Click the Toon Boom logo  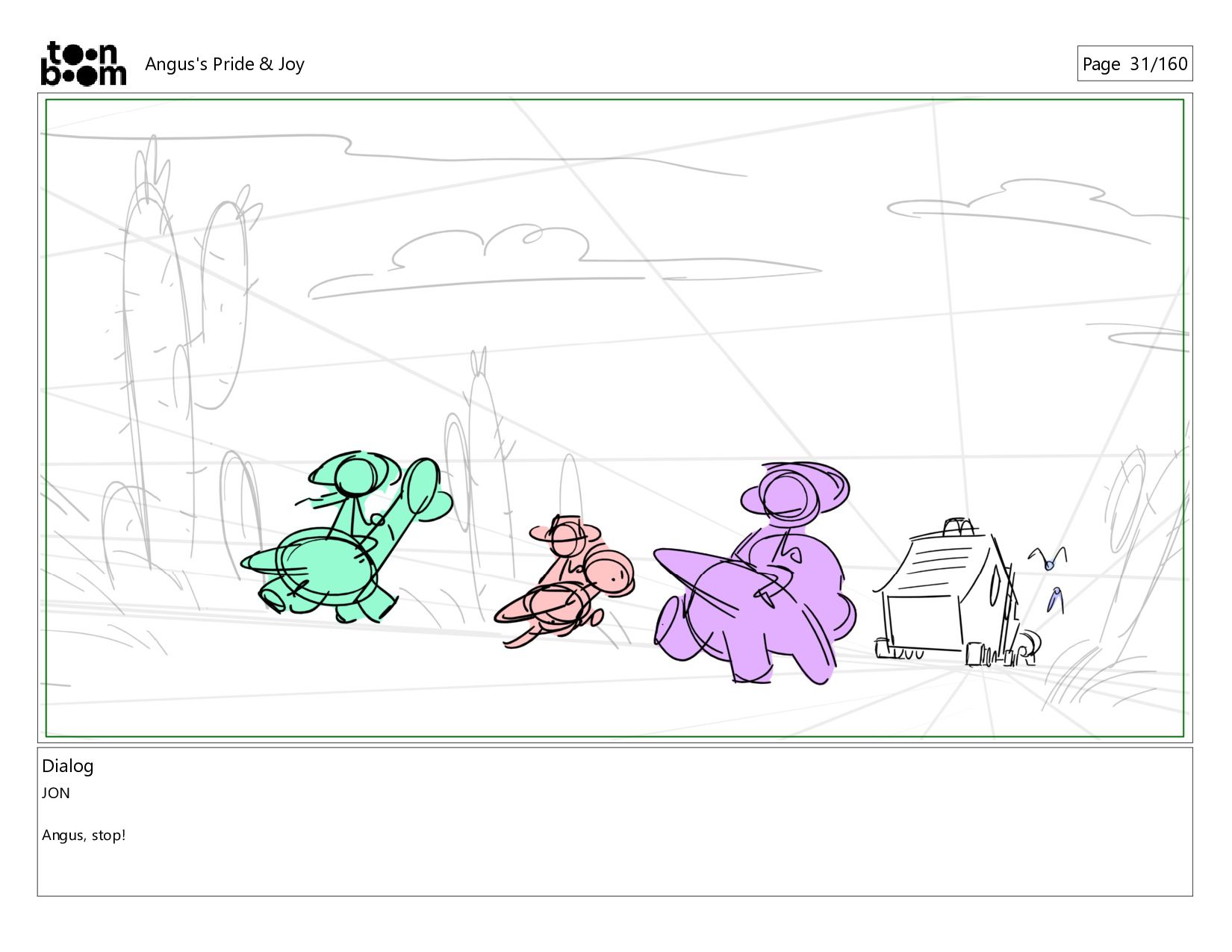tap(83, 63)
